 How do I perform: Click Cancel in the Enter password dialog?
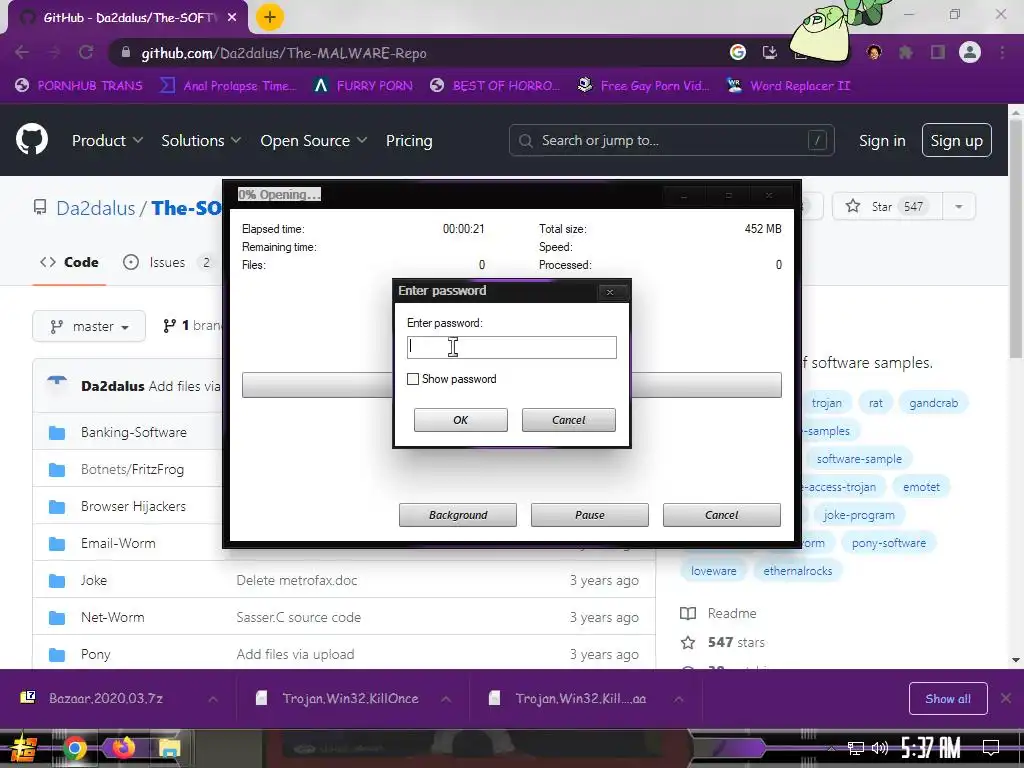point(568,420)
